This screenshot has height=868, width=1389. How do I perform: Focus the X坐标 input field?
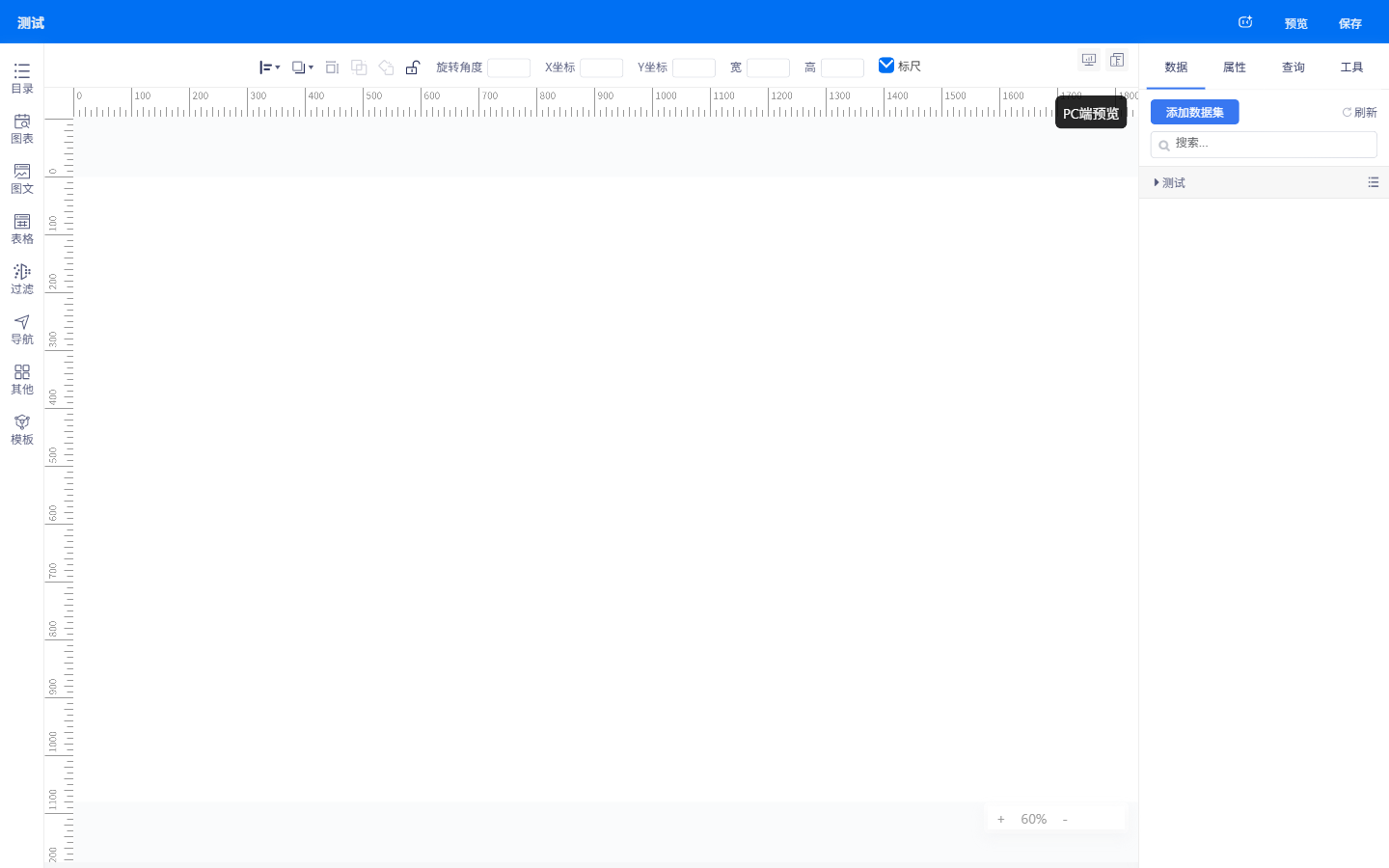pyautogui.click(x=601, y=68)
